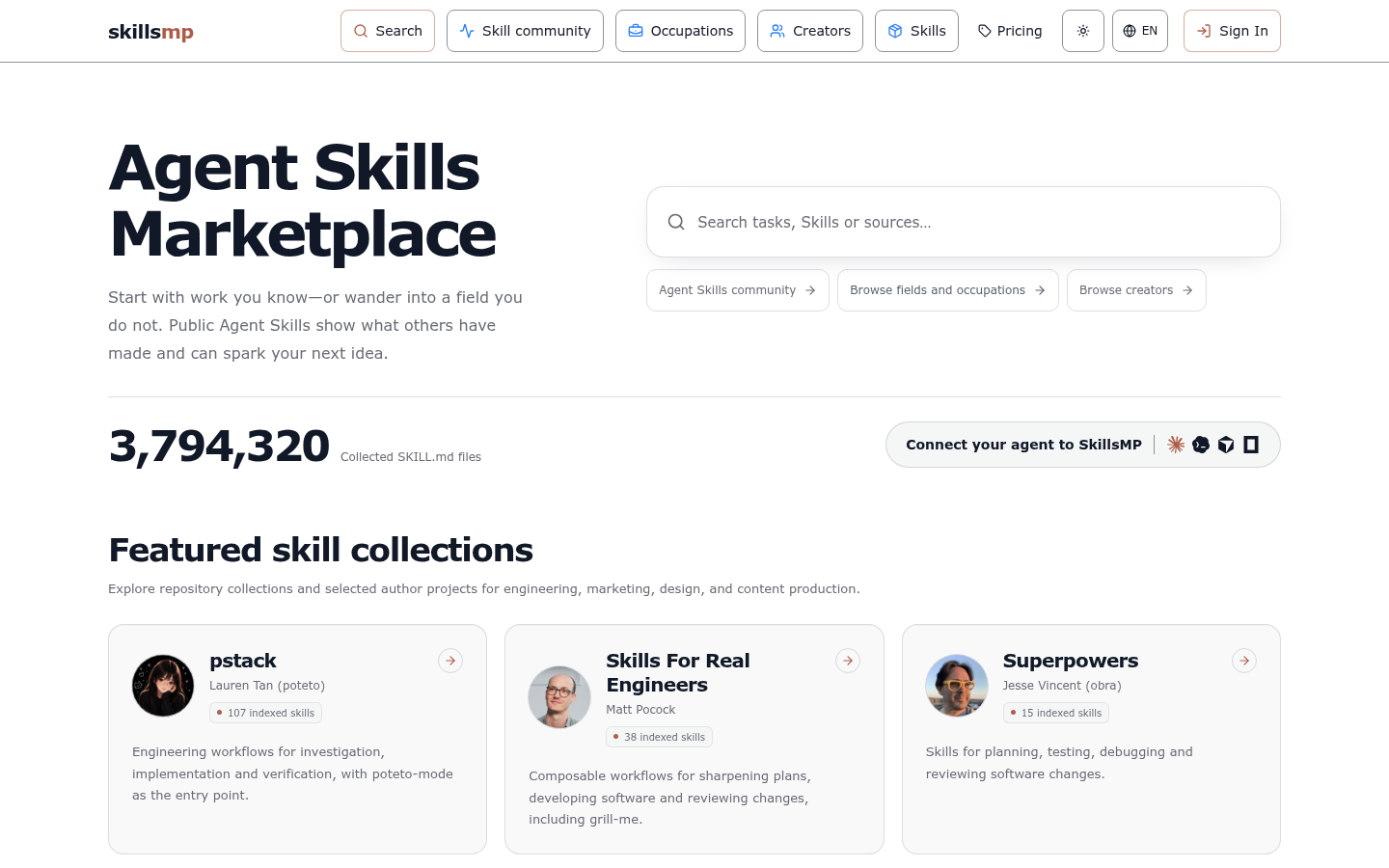
Task: Click the Claude starburst icon
Action: (1176, 445)
